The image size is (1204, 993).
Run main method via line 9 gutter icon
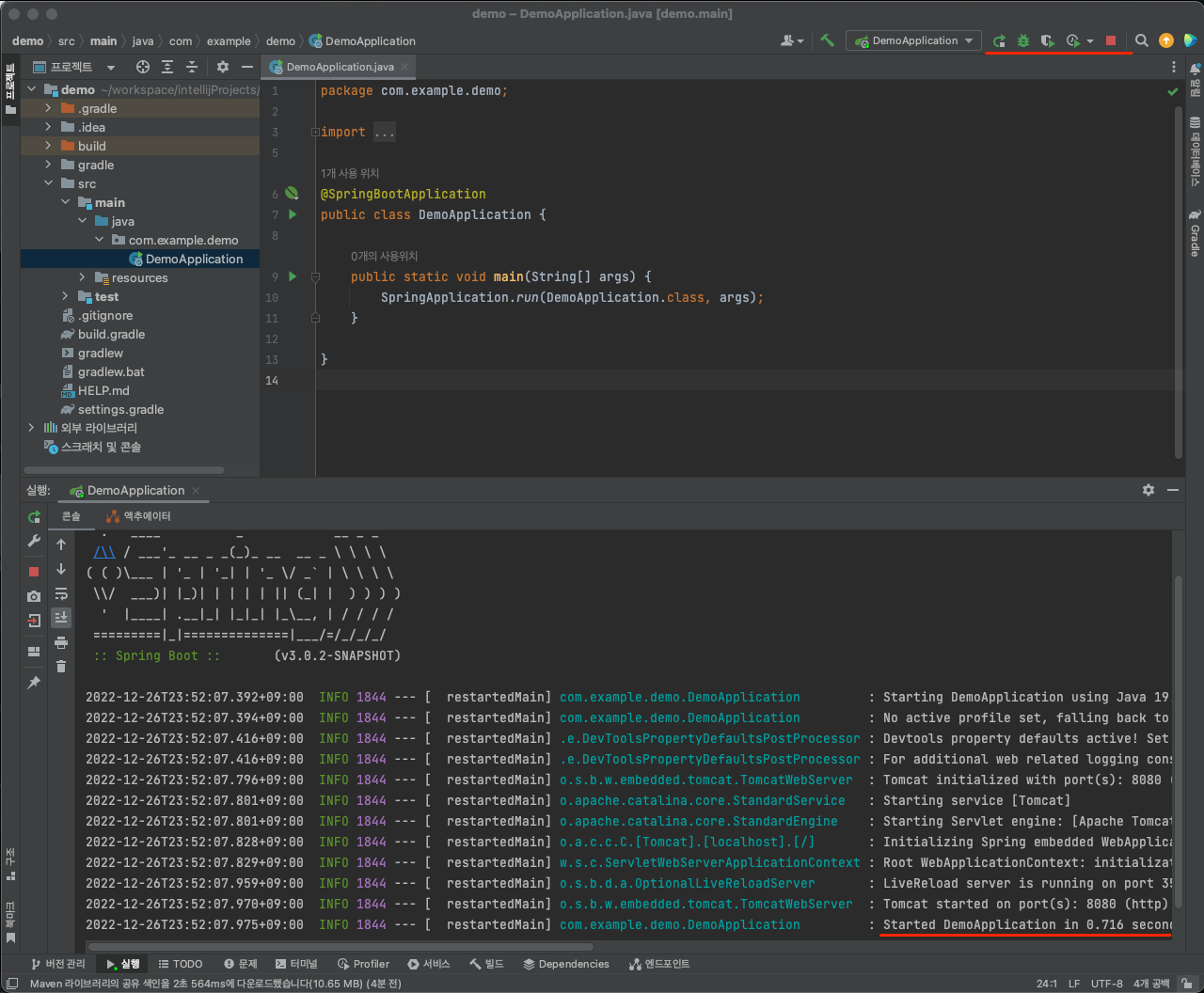point(292,276)
